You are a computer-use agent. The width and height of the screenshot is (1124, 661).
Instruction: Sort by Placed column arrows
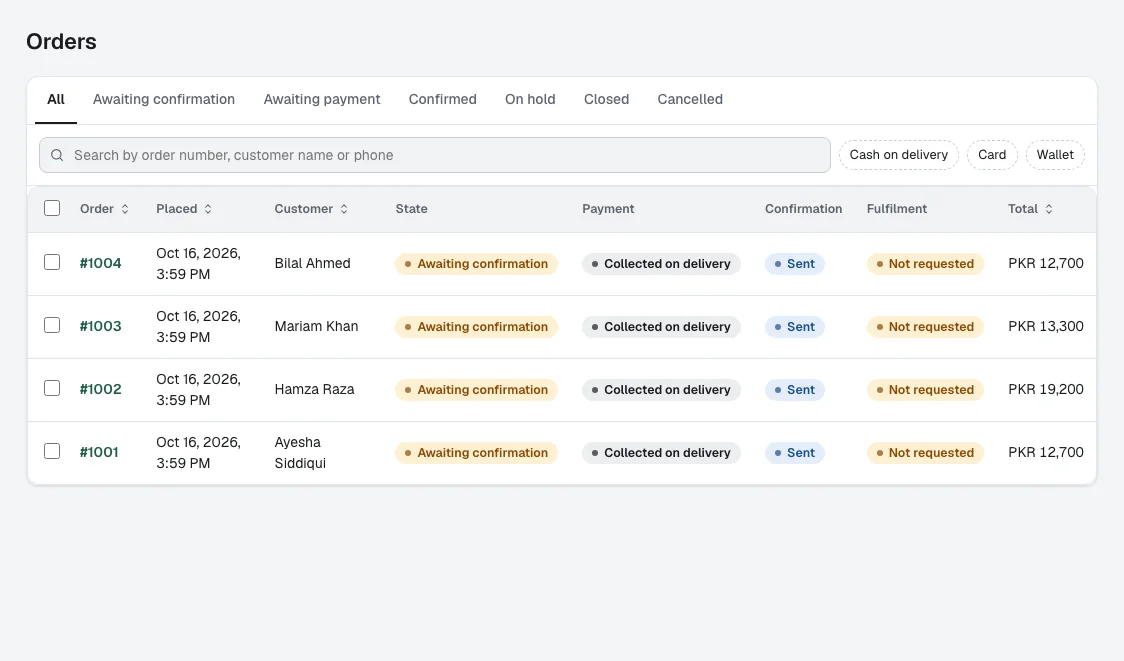click(x=208, y=209)
